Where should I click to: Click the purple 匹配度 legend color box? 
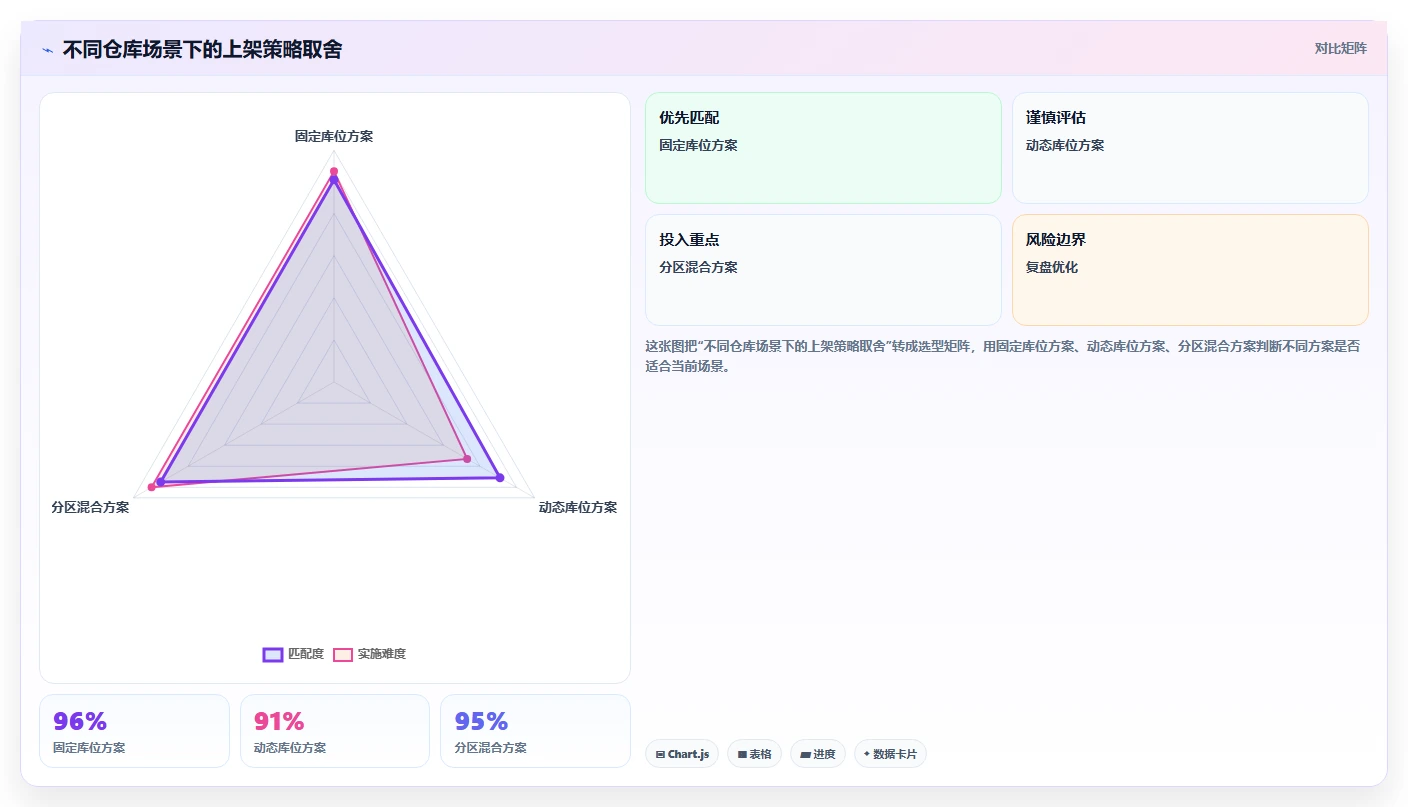coord(273,654)
